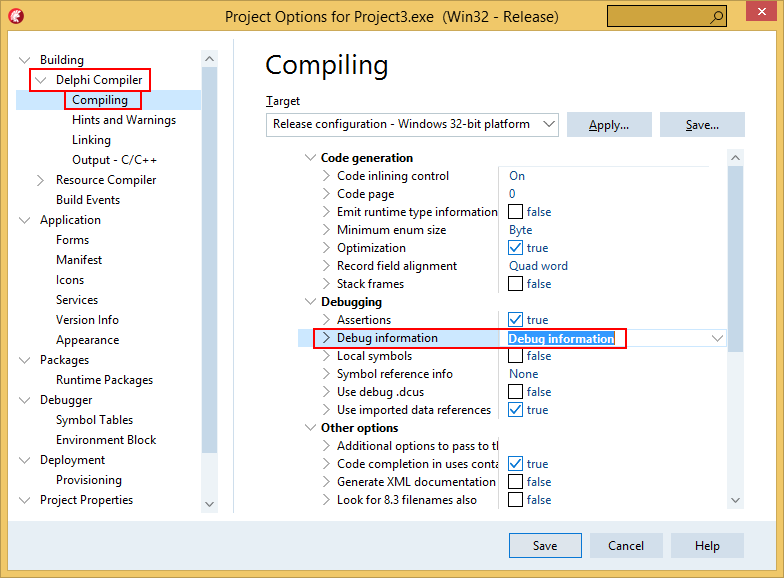The image size is (784, 578).
Task: Toggle Code completion in uses checkbox
Action: 515,464
